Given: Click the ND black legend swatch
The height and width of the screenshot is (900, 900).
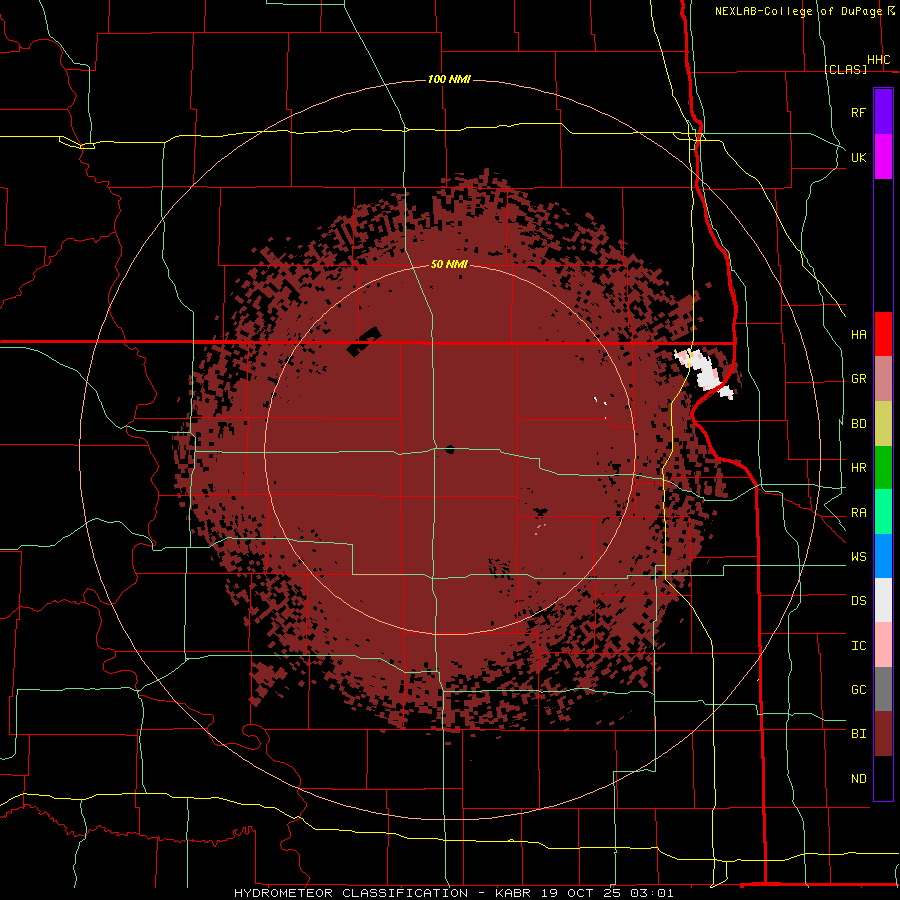Looking at the screenshot, I should coord(883,778).
